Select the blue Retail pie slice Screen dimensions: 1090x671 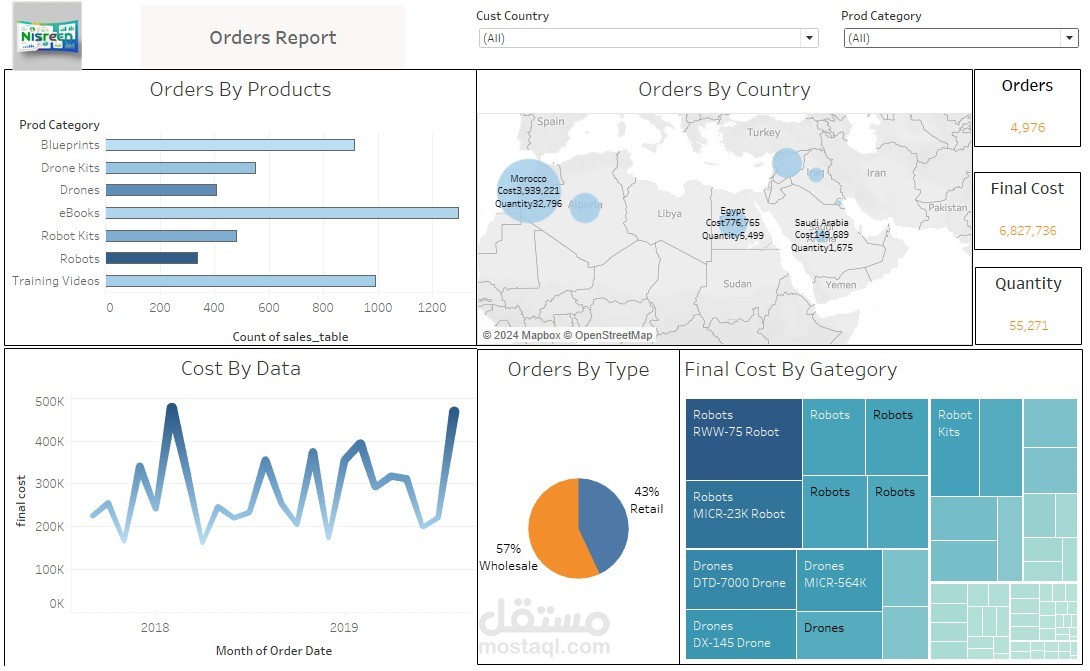point(603,523)
